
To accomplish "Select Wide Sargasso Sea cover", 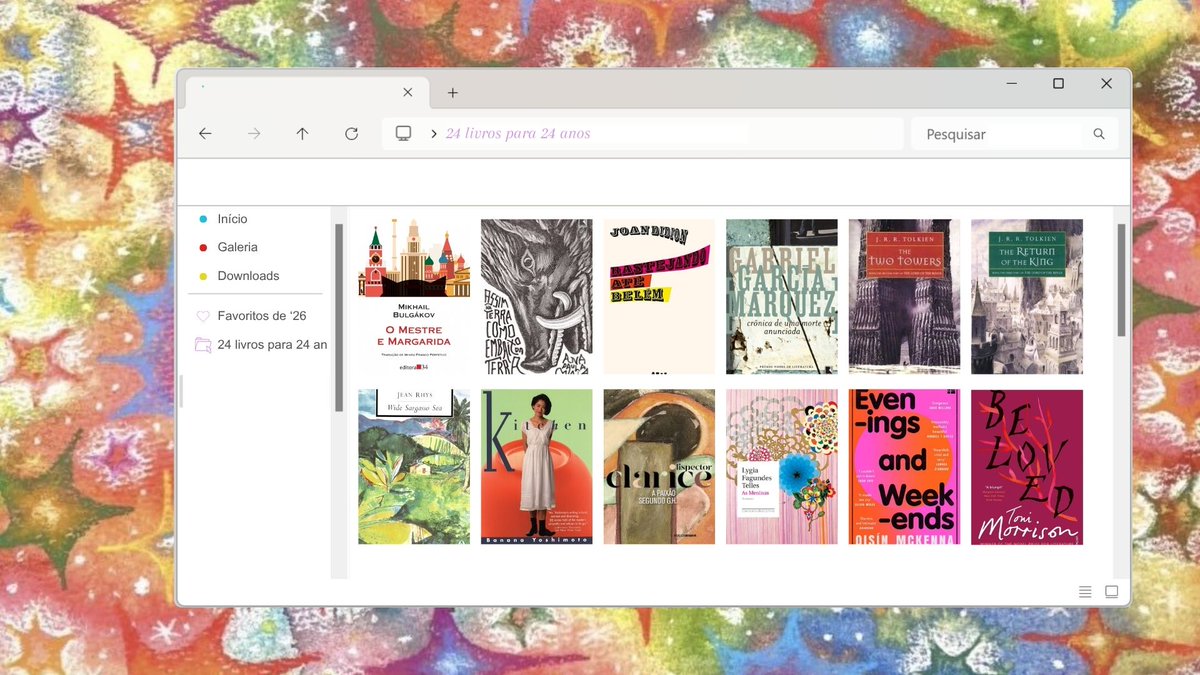I will coord(414,467).
